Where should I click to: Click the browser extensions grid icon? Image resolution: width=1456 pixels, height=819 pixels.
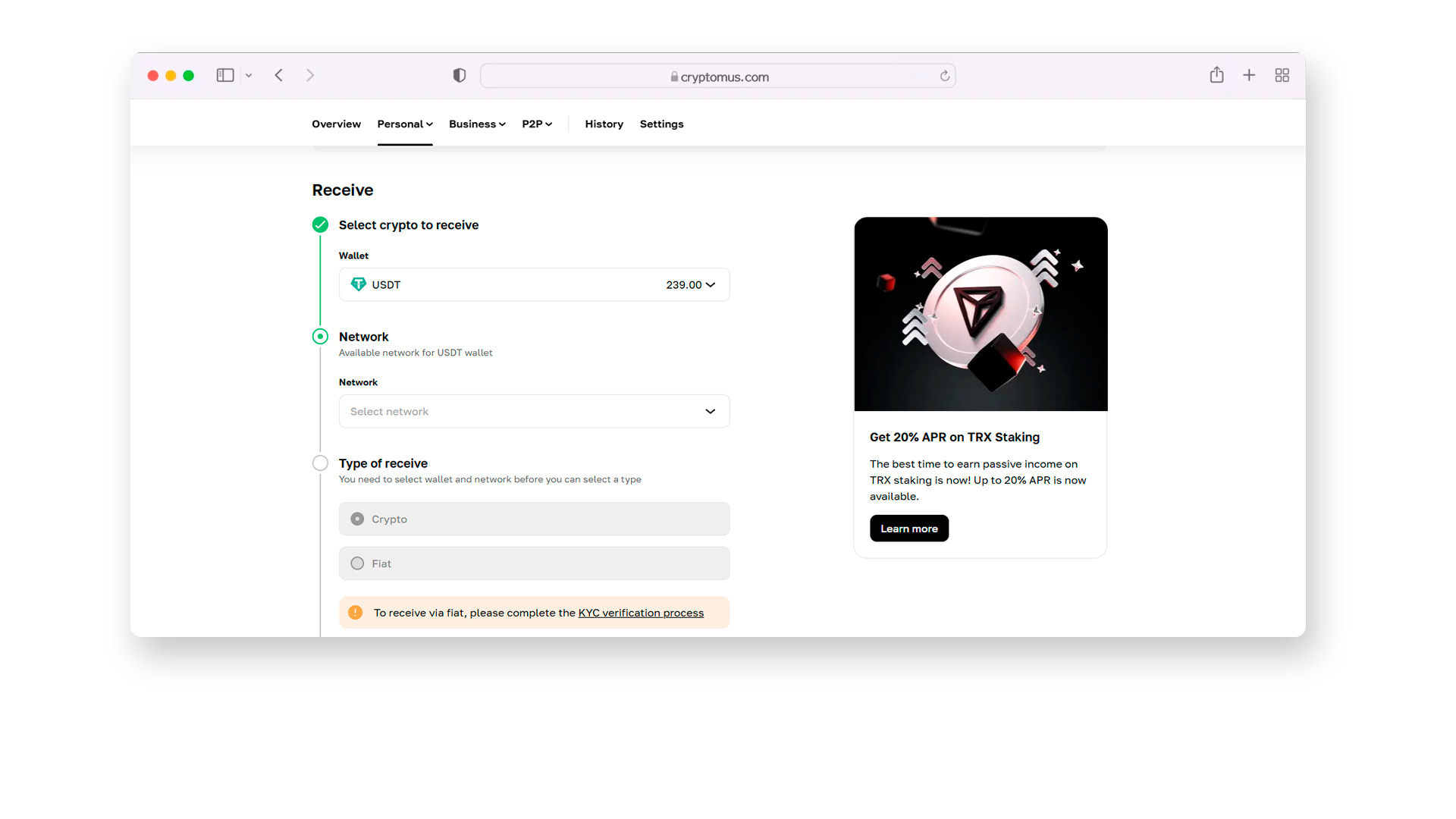(x=1282, y=75)
